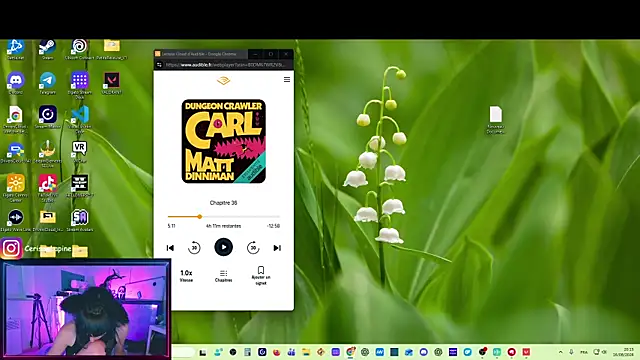
Task: Select the Battle.net desktop shortcut
Action: (x=16, y=49)
